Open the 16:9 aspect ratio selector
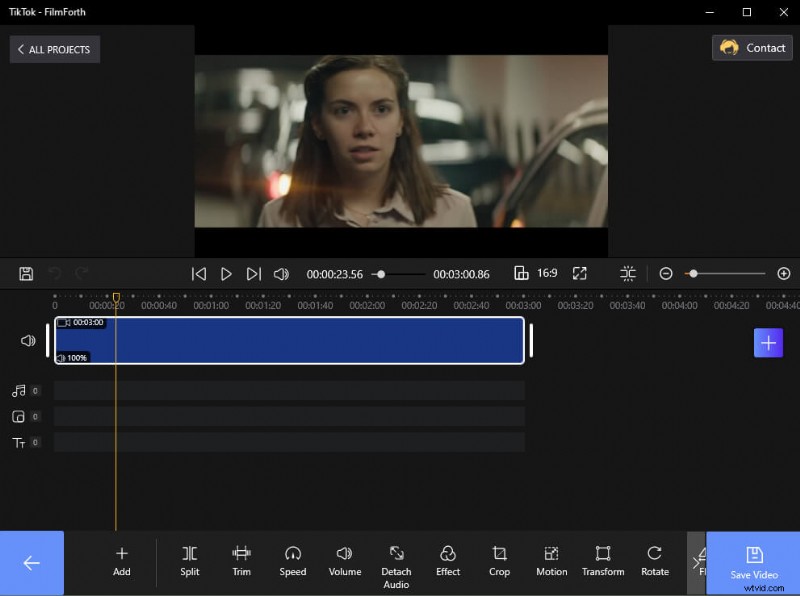The width and height of the screenshot is (800, 596). pos(537,273)
